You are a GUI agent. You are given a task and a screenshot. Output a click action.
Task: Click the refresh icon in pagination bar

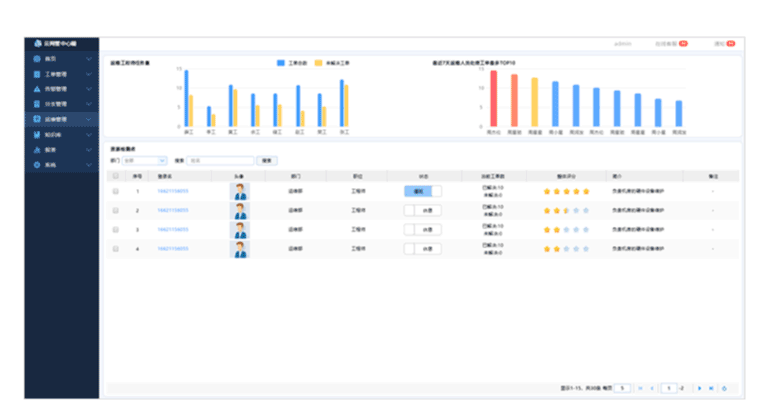tap(724, 389)
